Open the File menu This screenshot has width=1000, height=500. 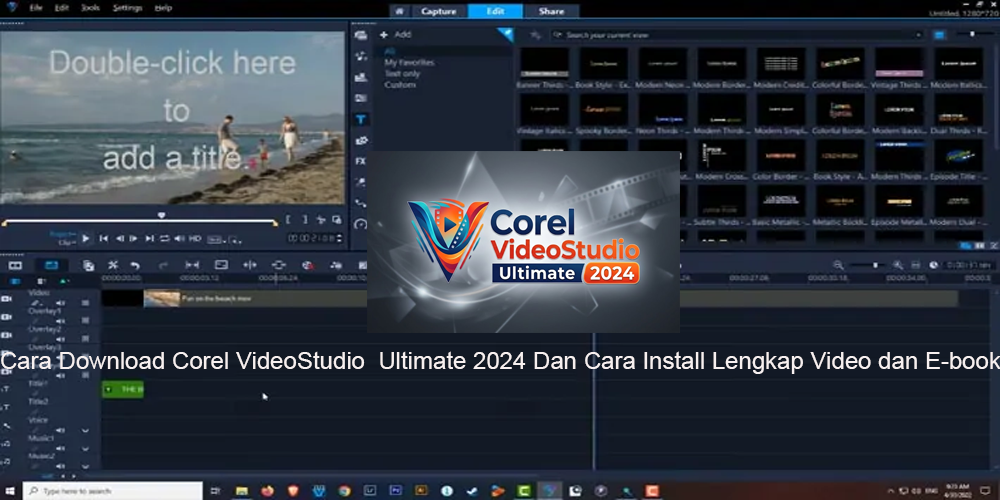[x=36, y=8]
